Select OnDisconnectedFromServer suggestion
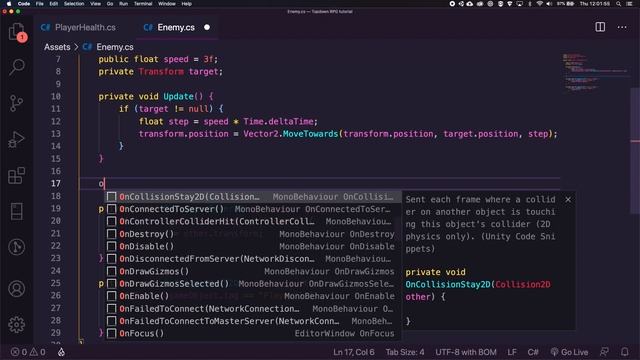Viewport: 640px width, 360px height. (253, 259)
